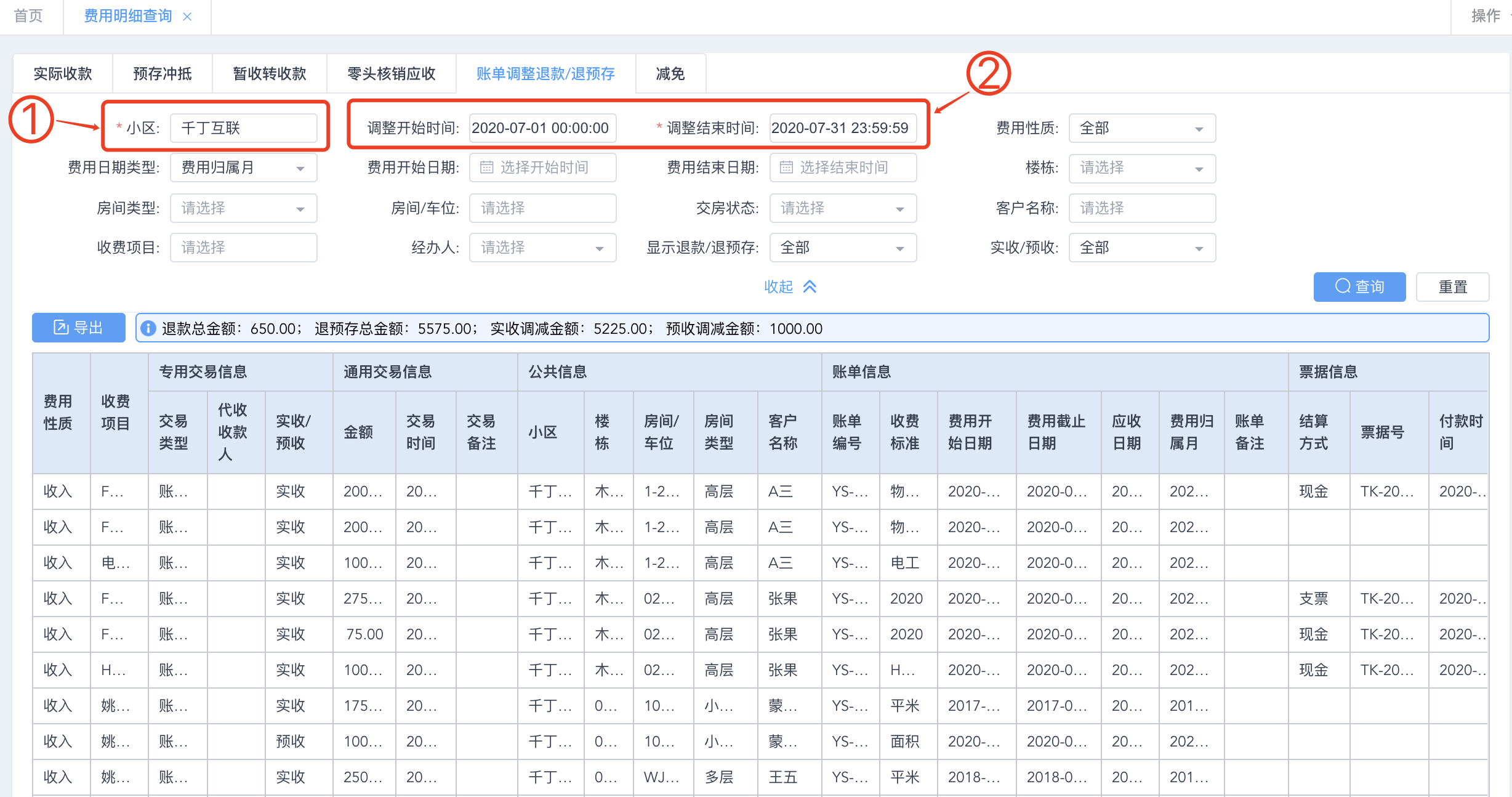Image resolution: width=1512 pixels, height=797 pixels.
Task: Switch to the 实际收款 tab
Action: [x=63, y=74]
